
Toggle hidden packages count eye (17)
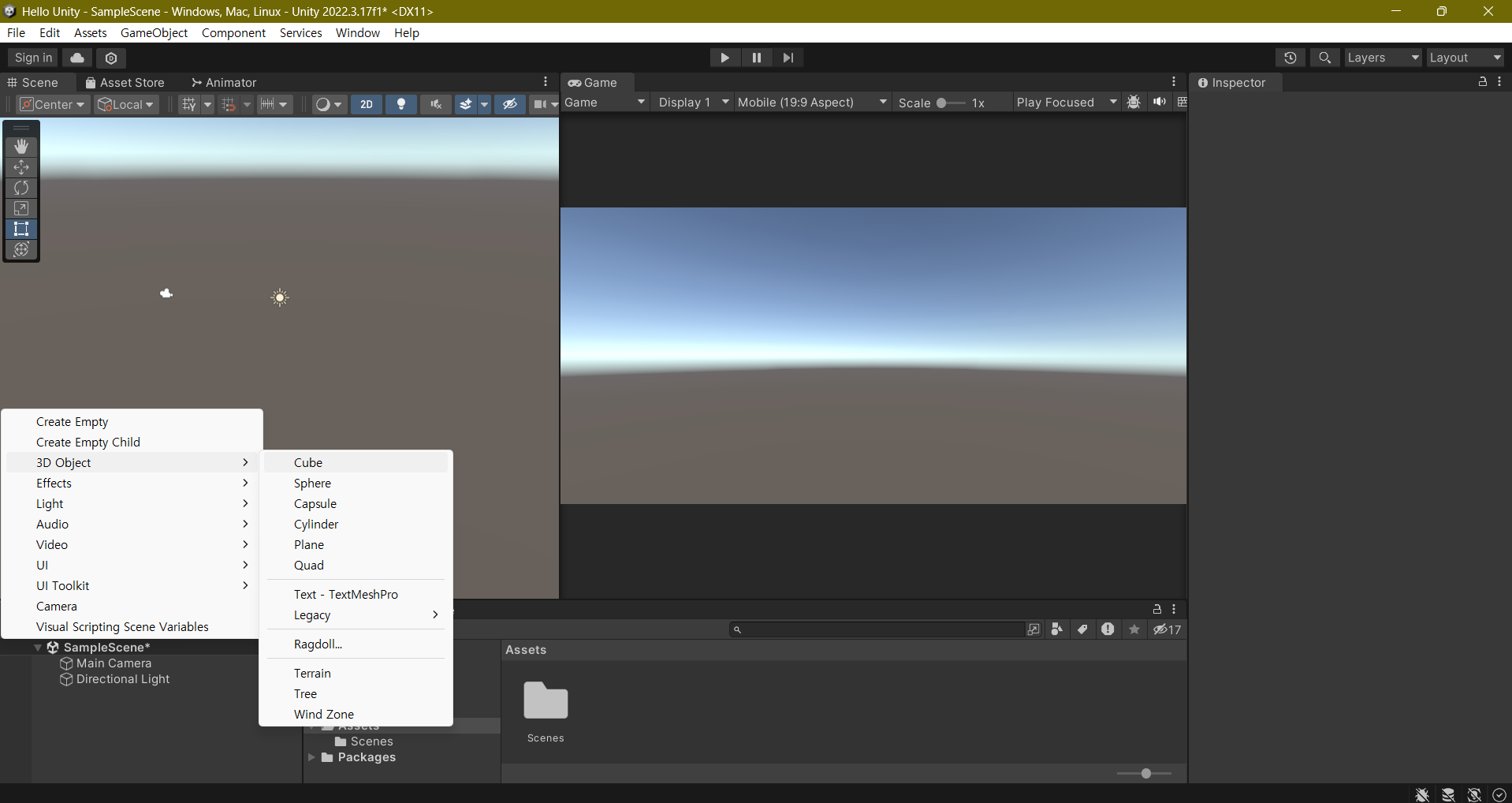[1168, 629]
